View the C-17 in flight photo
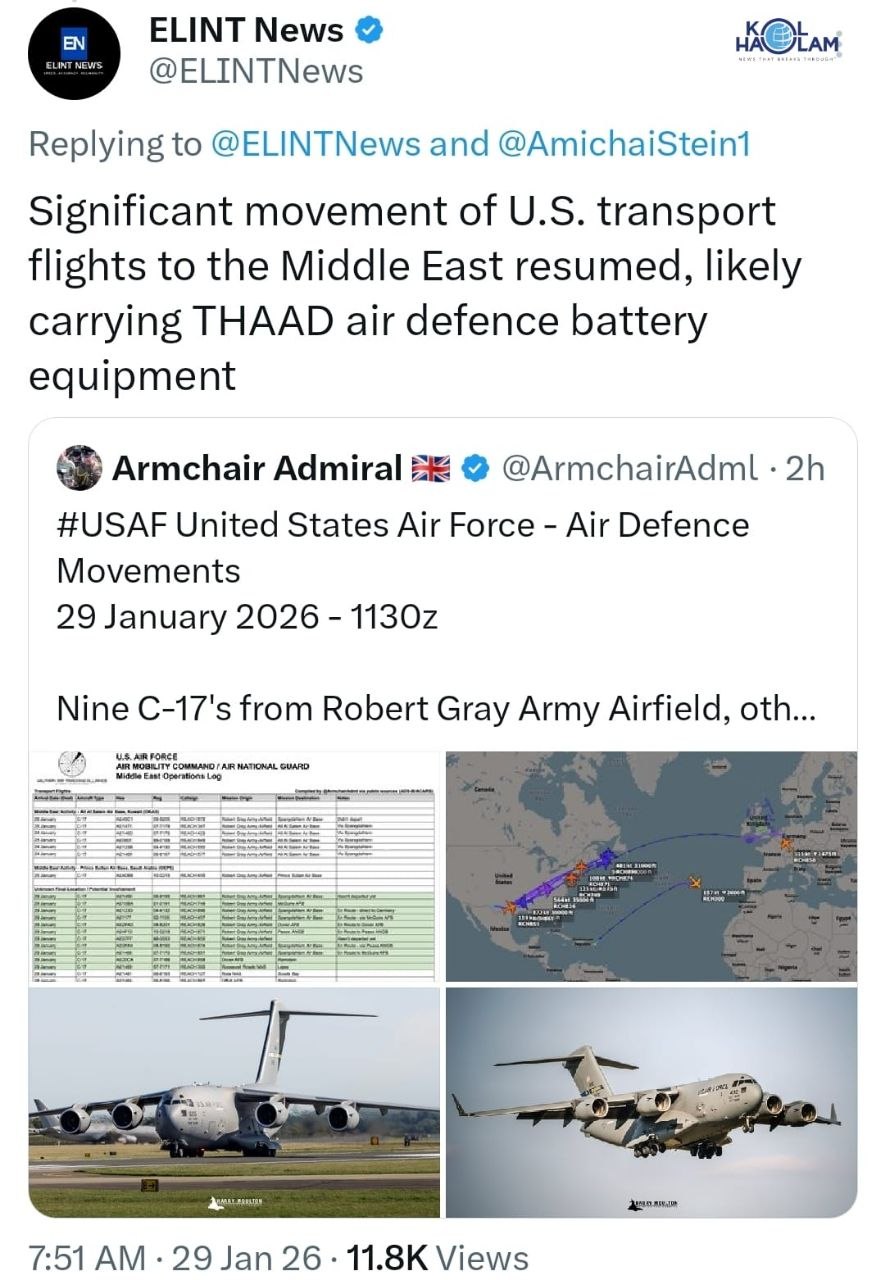885x1280 pixels. [x=651, y=1102]
